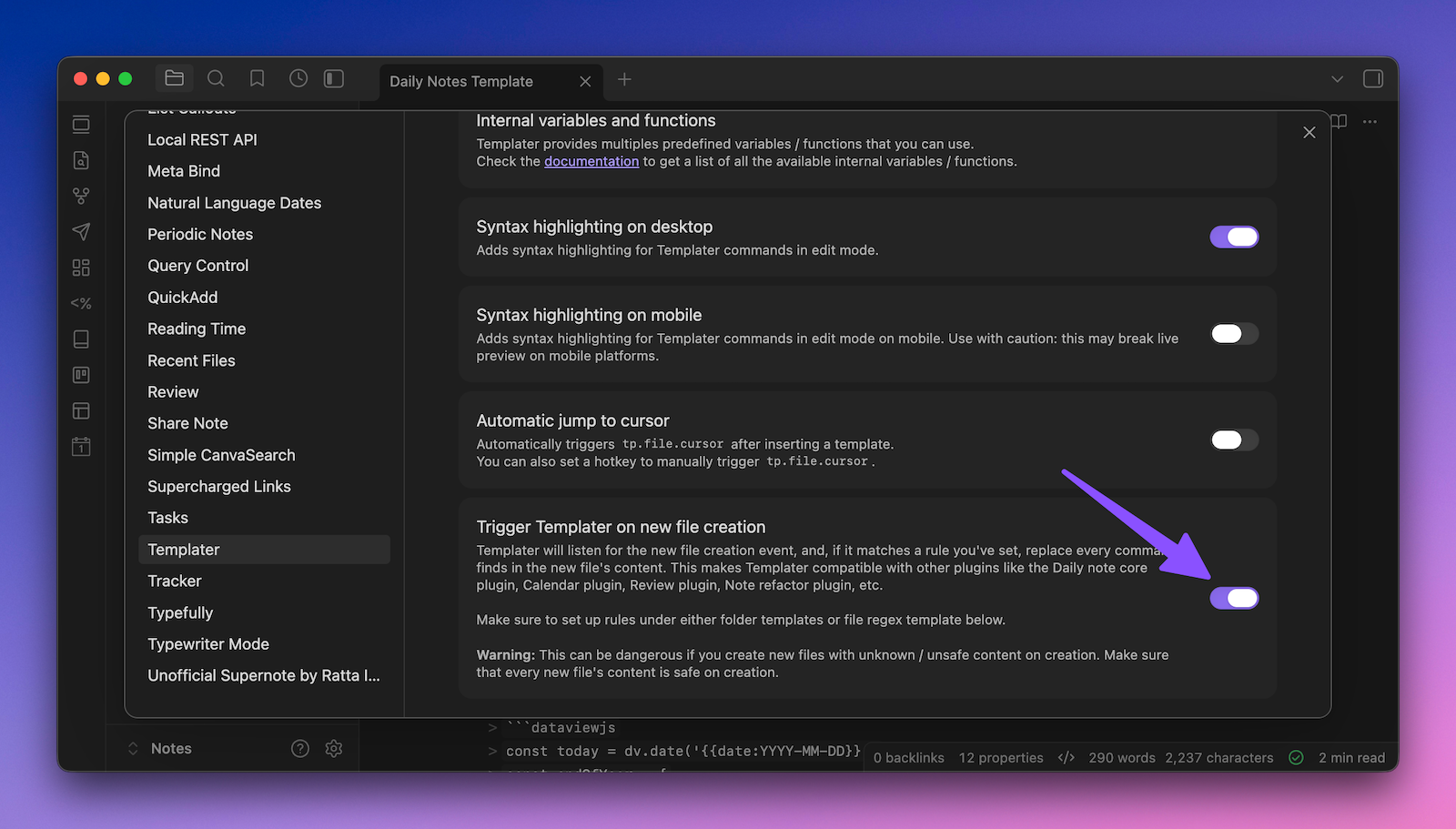The height and width of the screenshot is (829, 1456).
Task: Enable Syntax highlighting on mobile
Action: click(1234, 334)
